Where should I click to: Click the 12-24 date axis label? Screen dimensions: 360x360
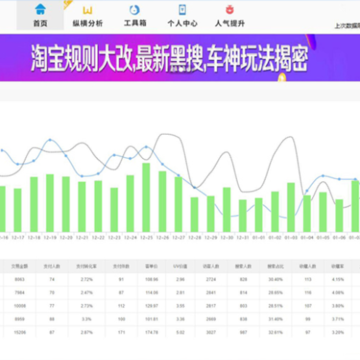[x=130, y=238]
